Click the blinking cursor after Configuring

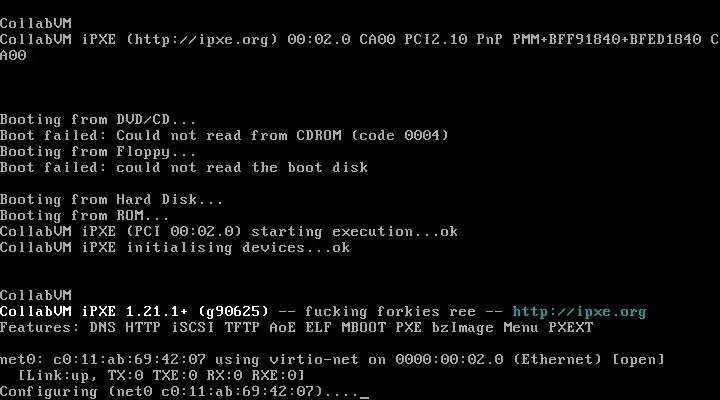pyautogui.click(x=364, y=397)
